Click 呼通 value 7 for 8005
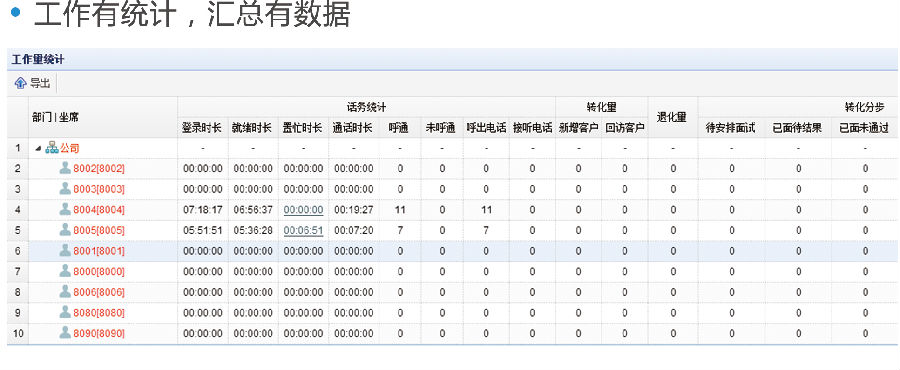Image resolution: width=900 pixels, height=370 pixels. coord(400,231)
